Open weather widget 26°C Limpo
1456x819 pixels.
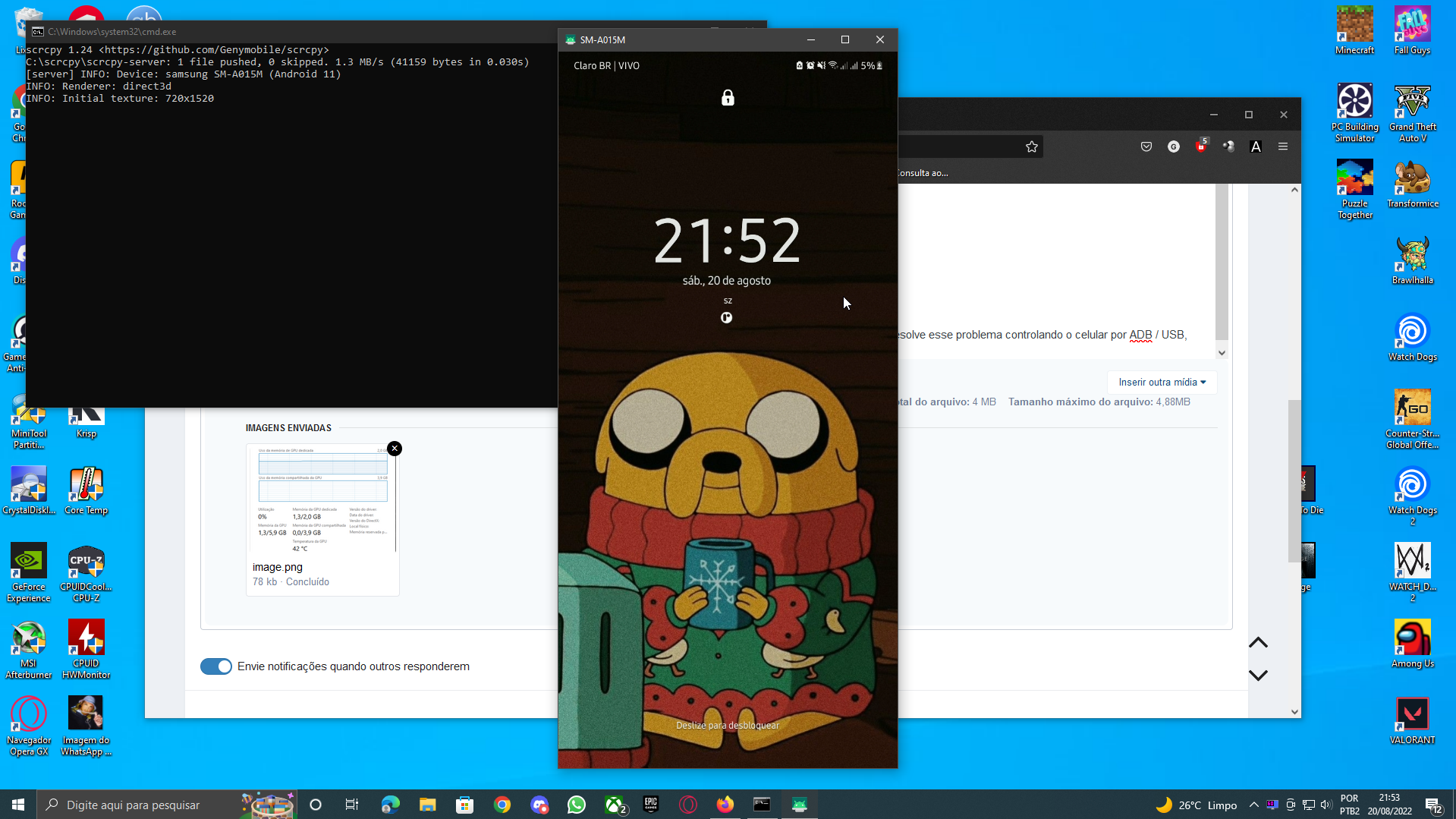(x=1197, y=805)
